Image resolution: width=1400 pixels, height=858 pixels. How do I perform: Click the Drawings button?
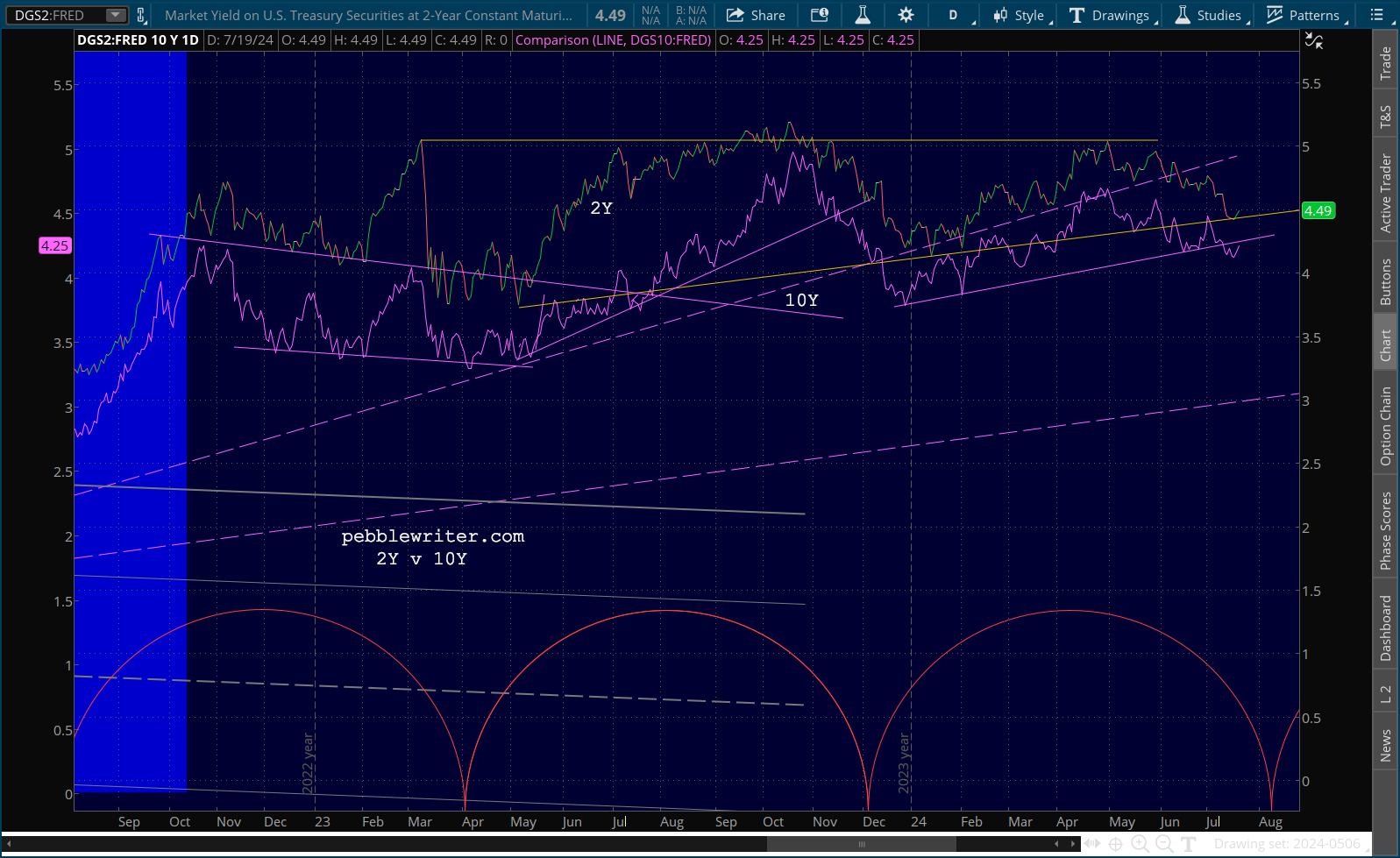click(x=1110, y=15)
